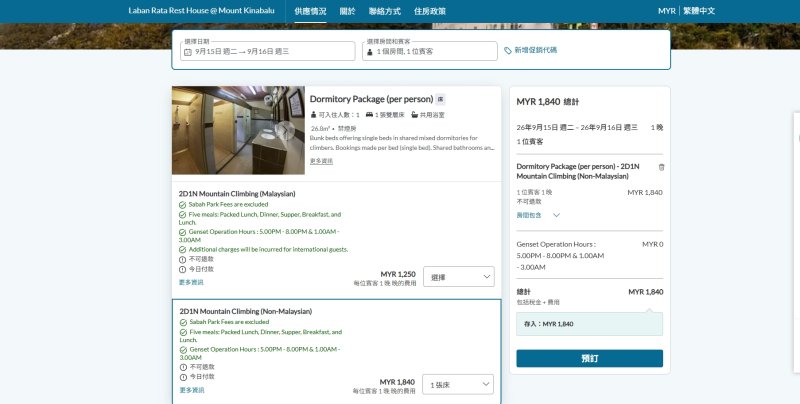The height and width of the screenshot is (404, 800).
Task: Switch to the 供應情況 tab
Action: coord(310,10)
